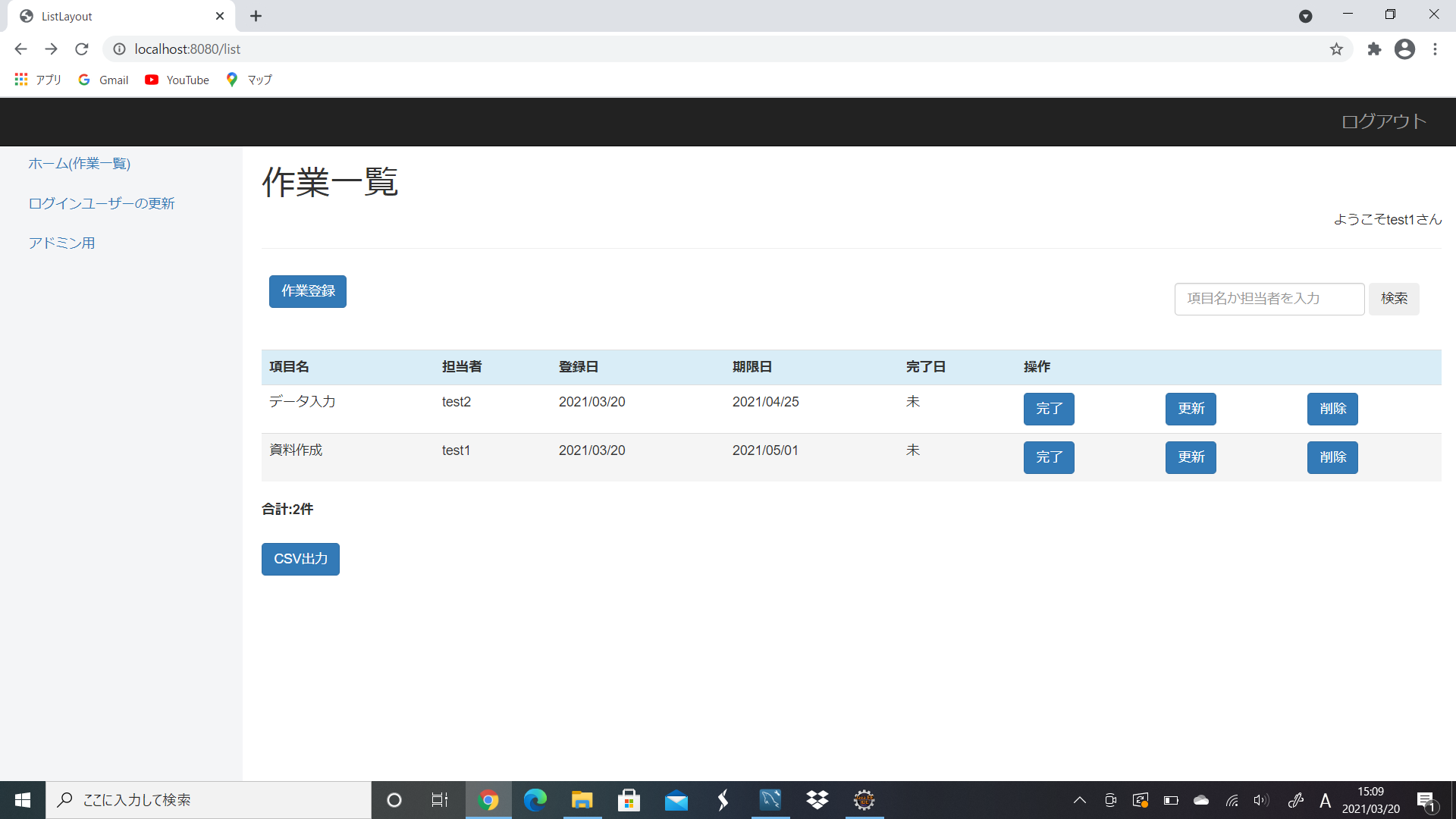Screen dimensions: 1456x819
Task: Open the Windows Start menu
Action: tap(23, 800)
